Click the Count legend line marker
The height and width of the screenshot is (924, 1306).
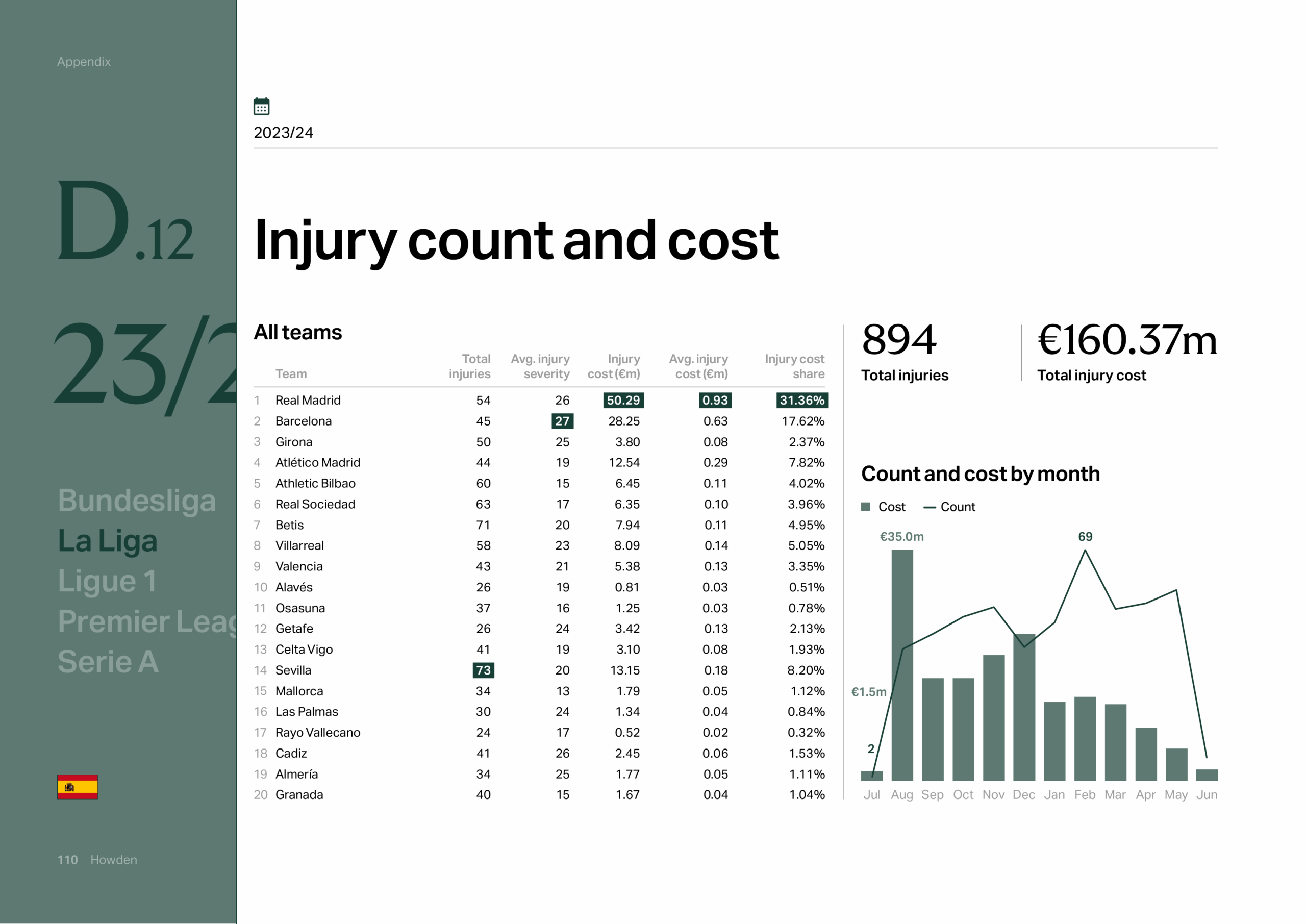930,507
